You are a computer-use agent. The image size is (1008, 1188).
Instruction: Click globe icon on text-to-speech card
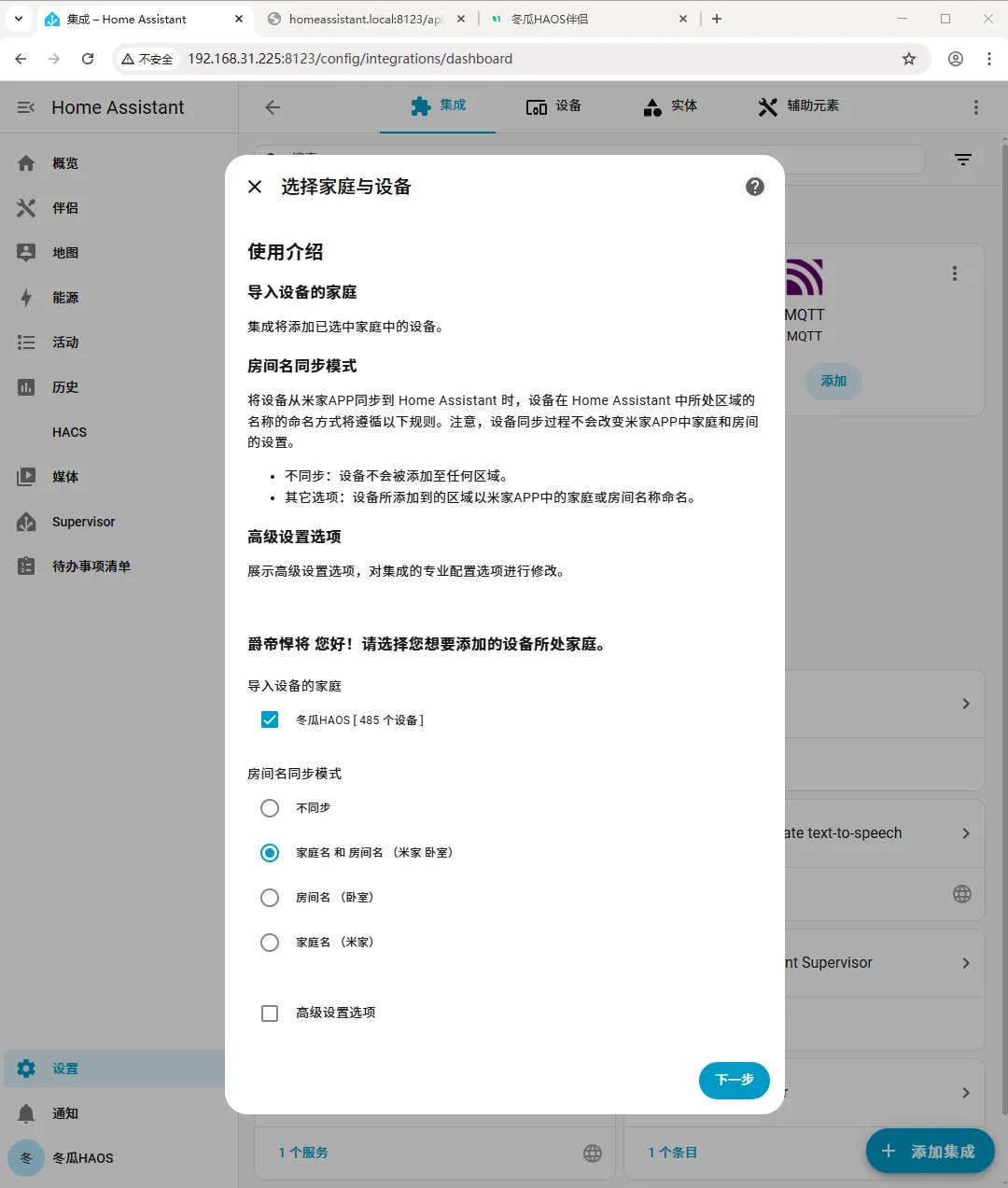[x=962, y=894]
